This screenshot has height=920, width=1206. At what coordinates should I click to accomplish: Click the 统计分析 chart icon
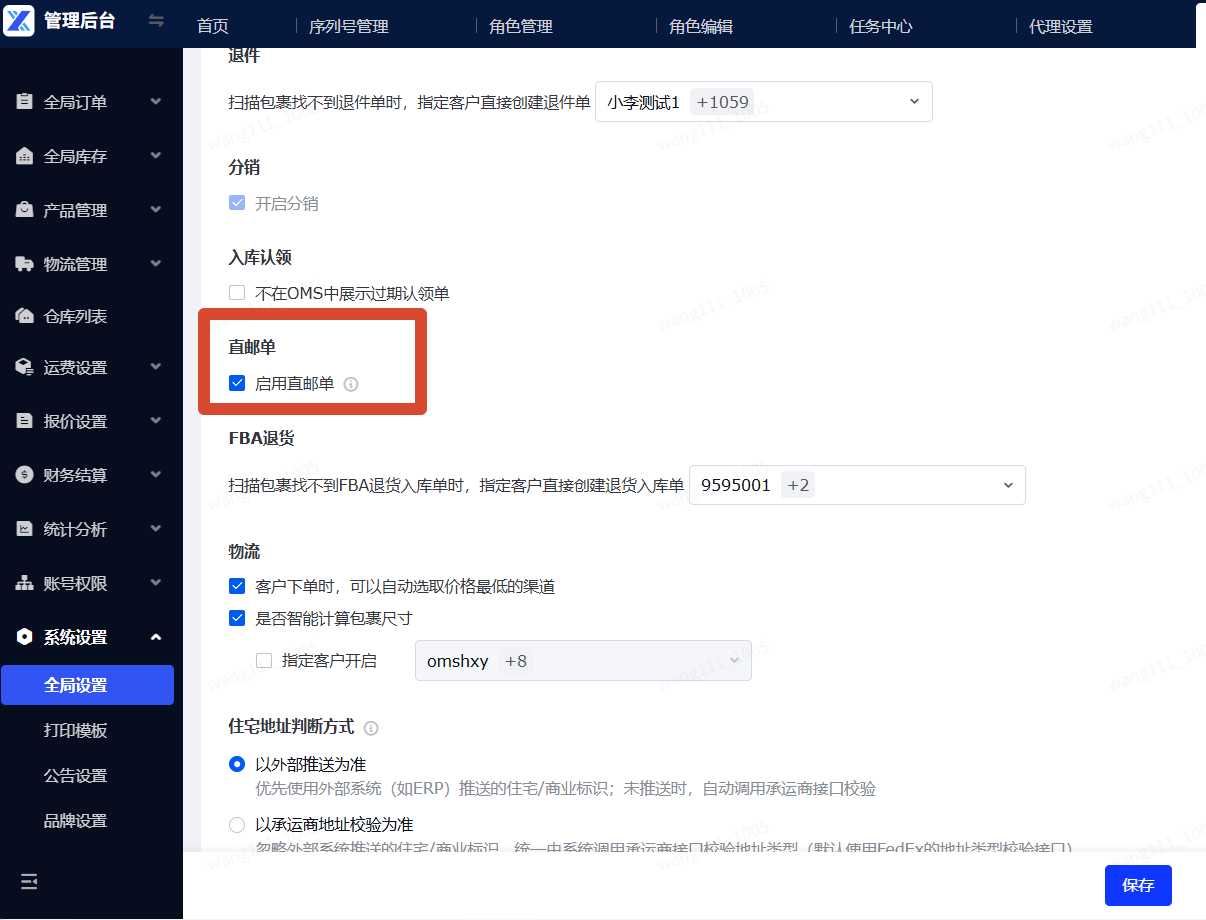coord(24,529)
